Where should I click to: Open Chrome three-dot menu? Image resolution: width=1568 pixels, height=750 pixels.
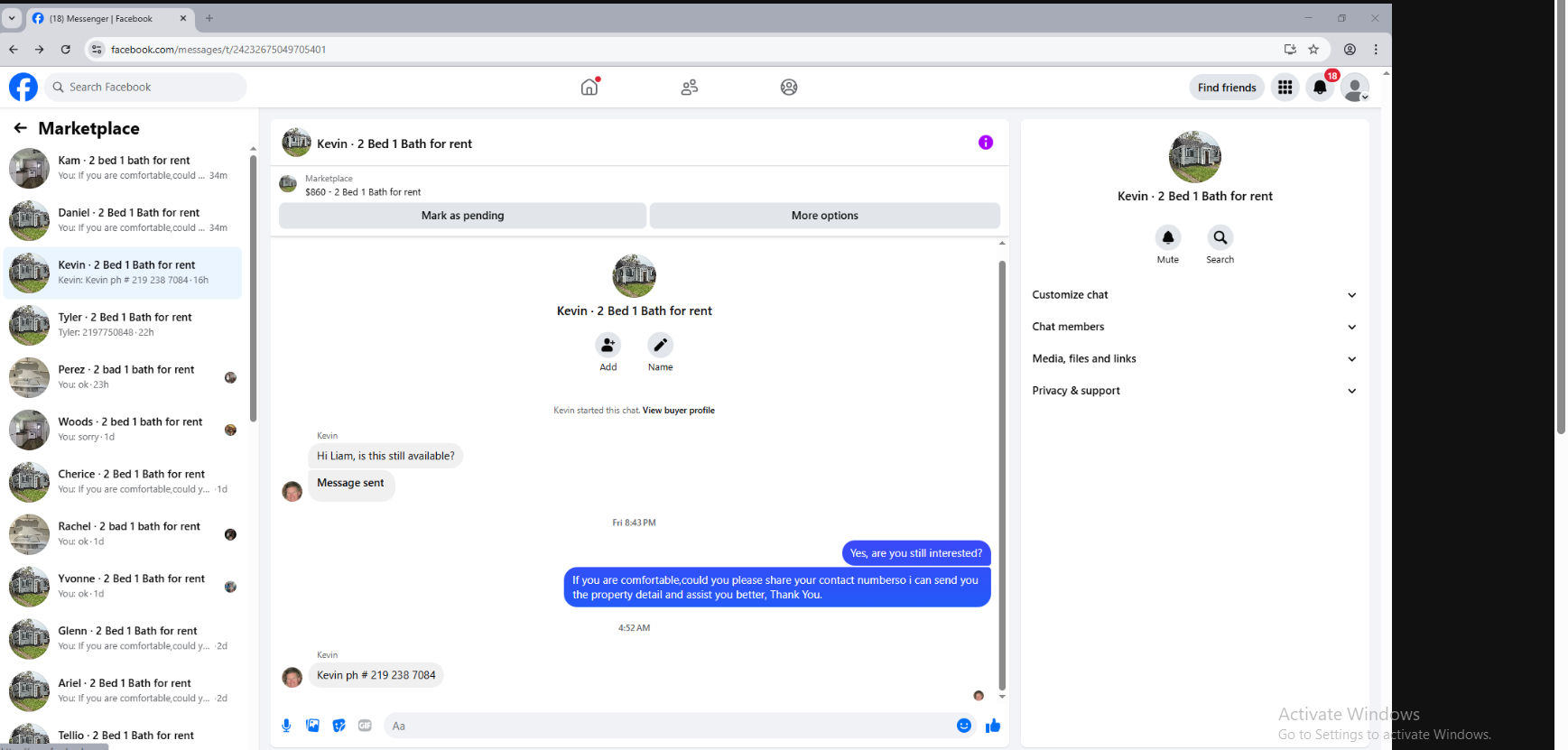[x=1376, y=50]
